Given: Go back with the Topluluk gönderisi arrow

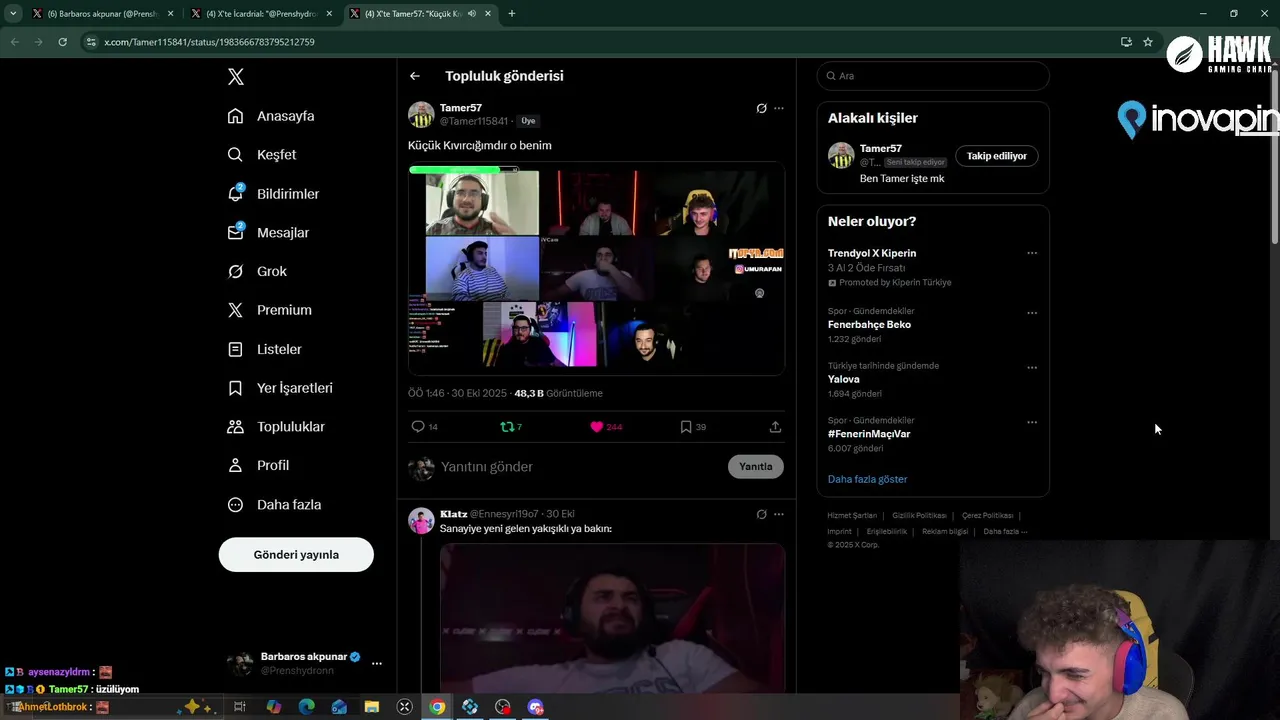Looking at the screenshot, I should pos(415,76).
